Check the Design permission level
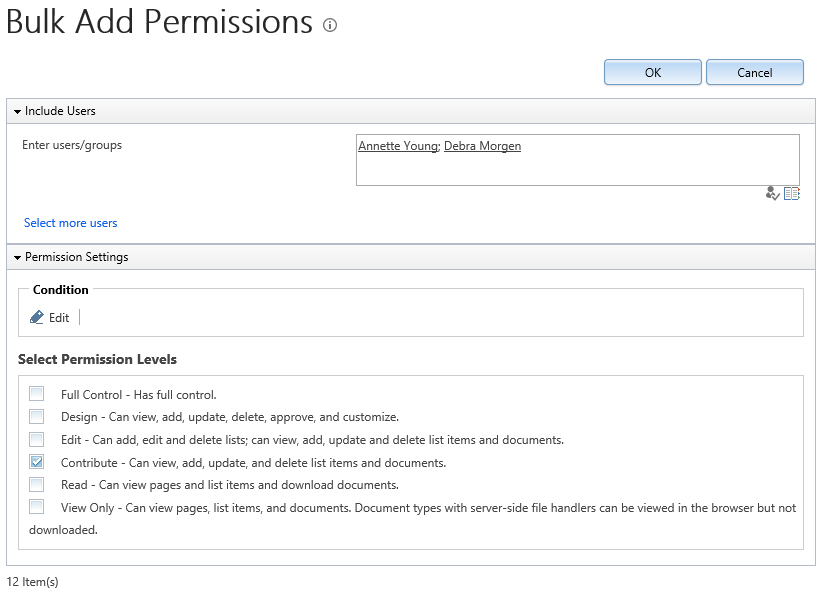 coord(37,416)
